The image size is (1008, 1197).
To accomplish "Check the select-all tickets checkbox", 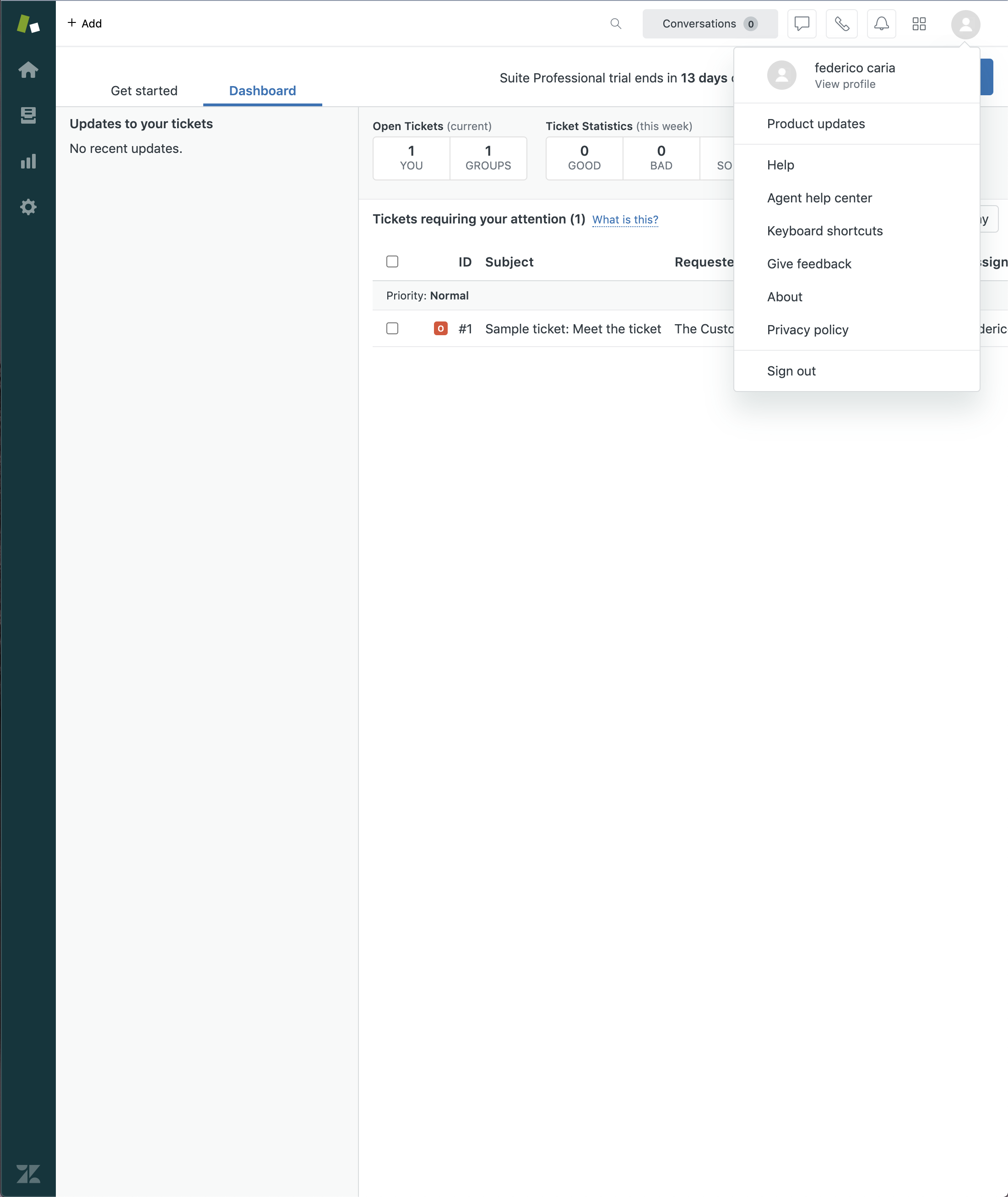I will [393, 261].
